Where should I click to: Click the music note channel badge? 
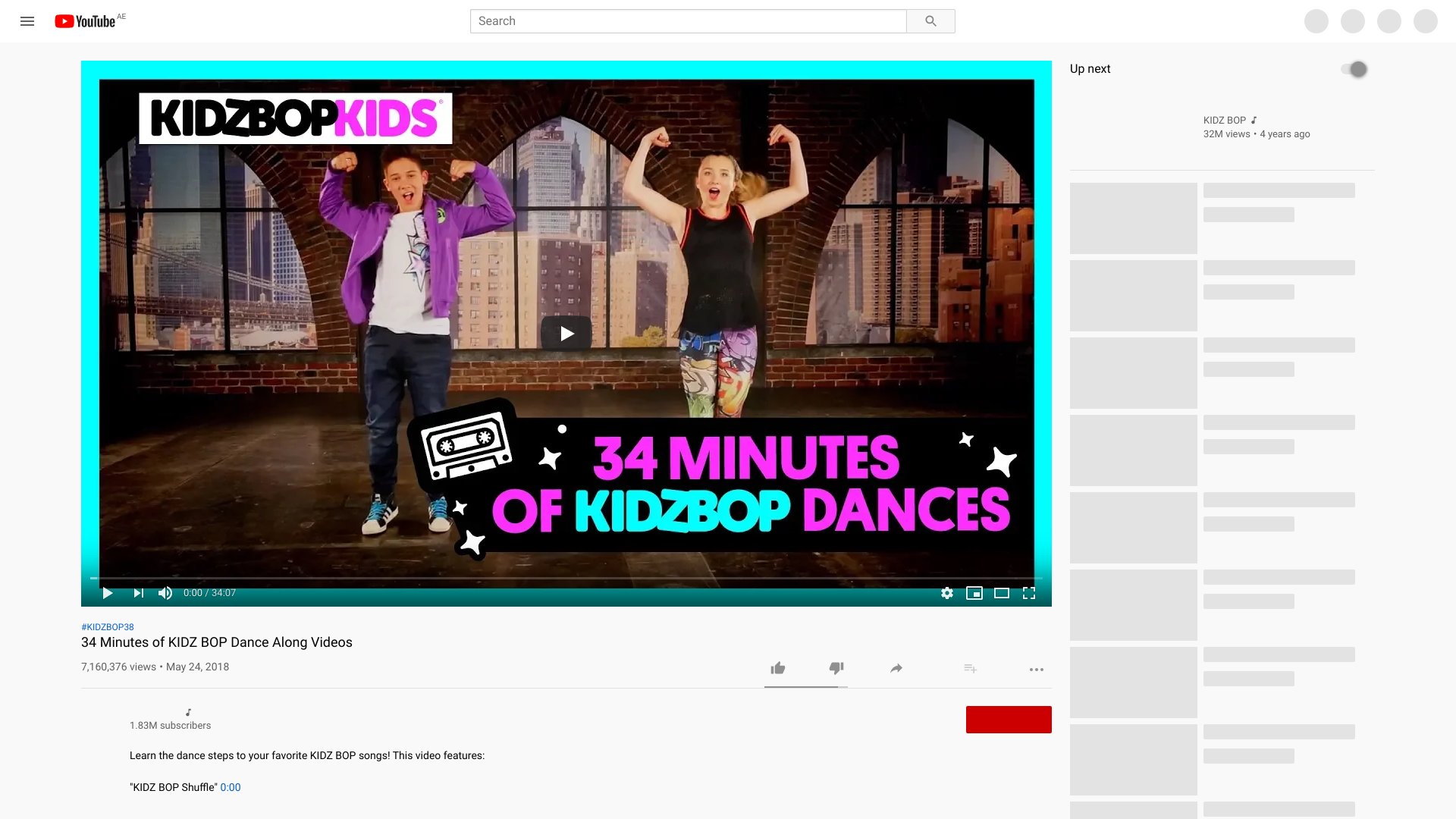188,712
